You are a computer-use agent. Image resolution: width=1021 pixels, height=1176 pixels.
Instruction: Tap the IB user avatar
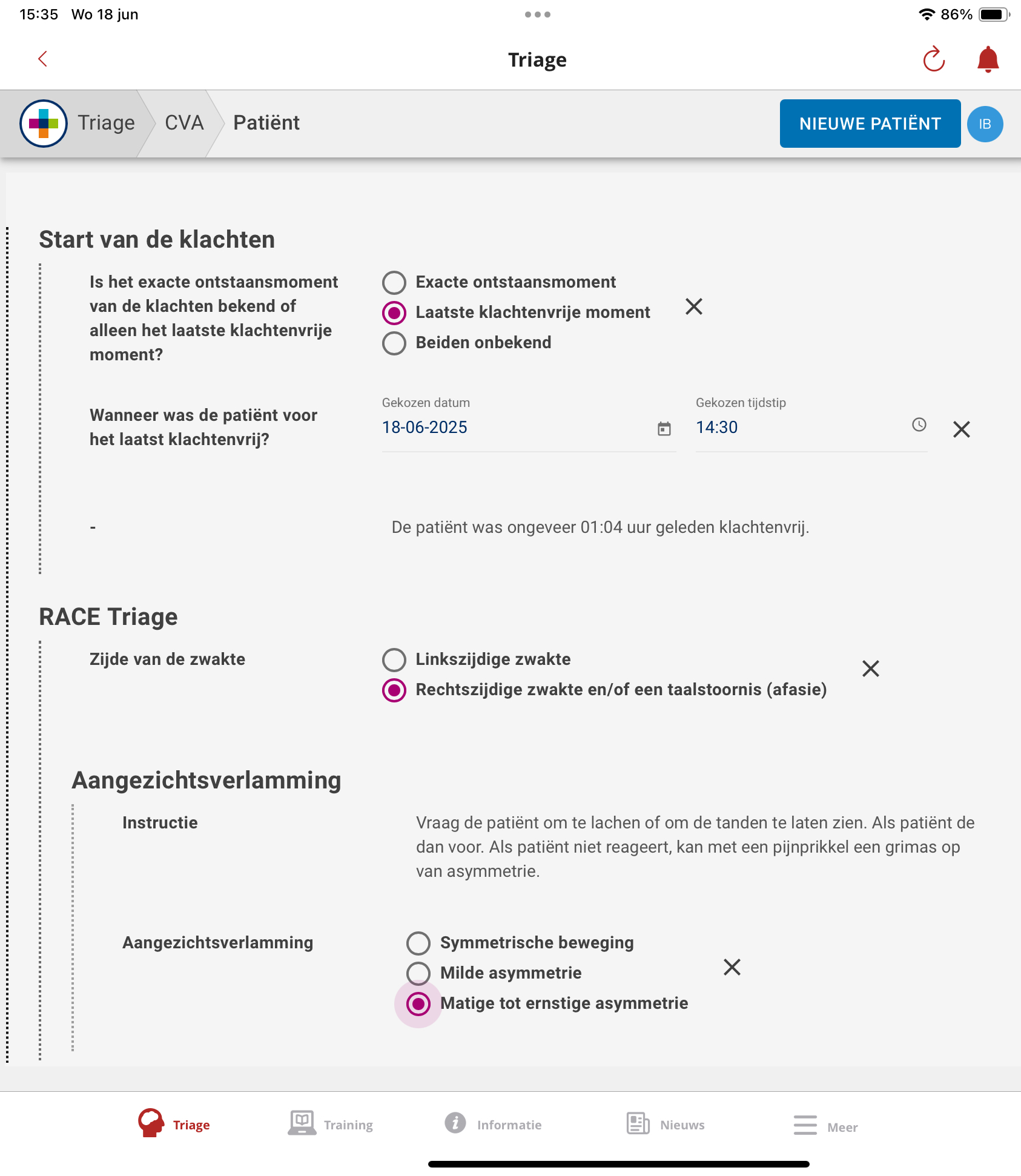(x=985, y=124)
